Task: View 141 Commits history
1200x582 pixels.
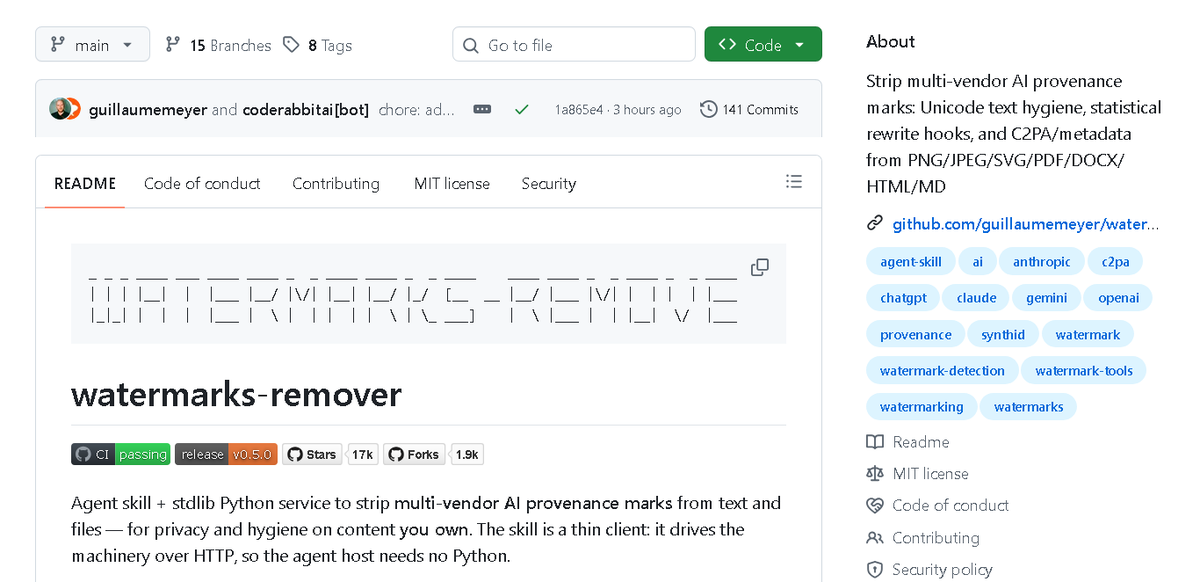Action: tap(750, 110)
